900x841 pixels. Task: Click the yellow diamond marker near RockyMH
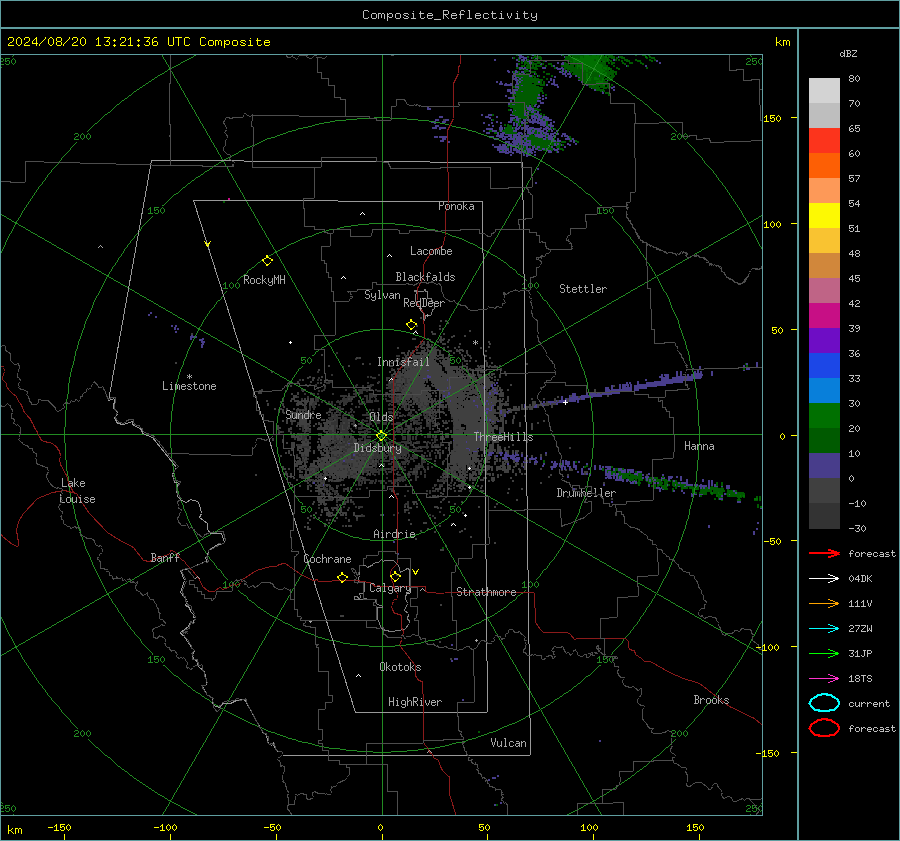click(x=267, y=261)
